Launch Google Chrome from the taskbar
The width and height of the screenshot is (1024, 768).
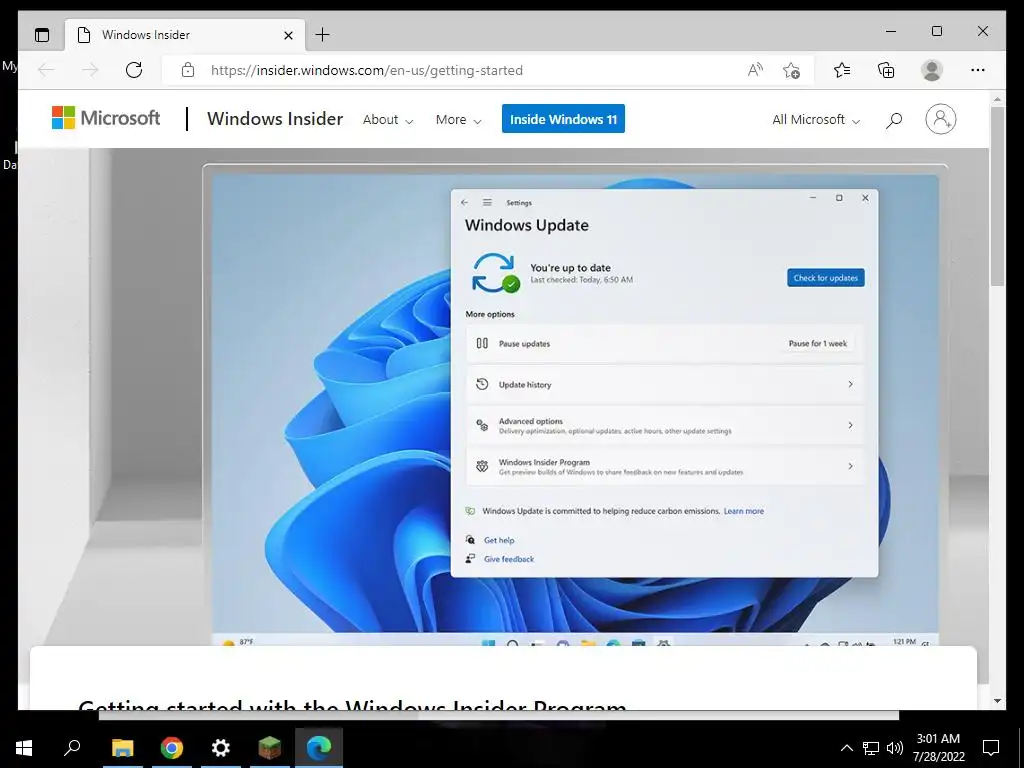point(172,748)
